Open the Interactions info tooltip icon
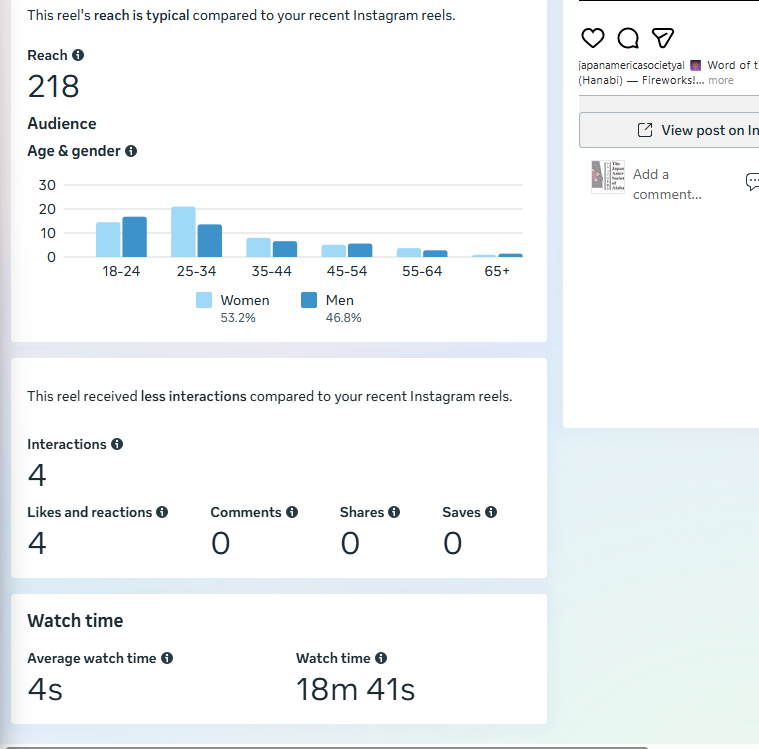This screenshot has width=759, height=749. pos(117,444)
